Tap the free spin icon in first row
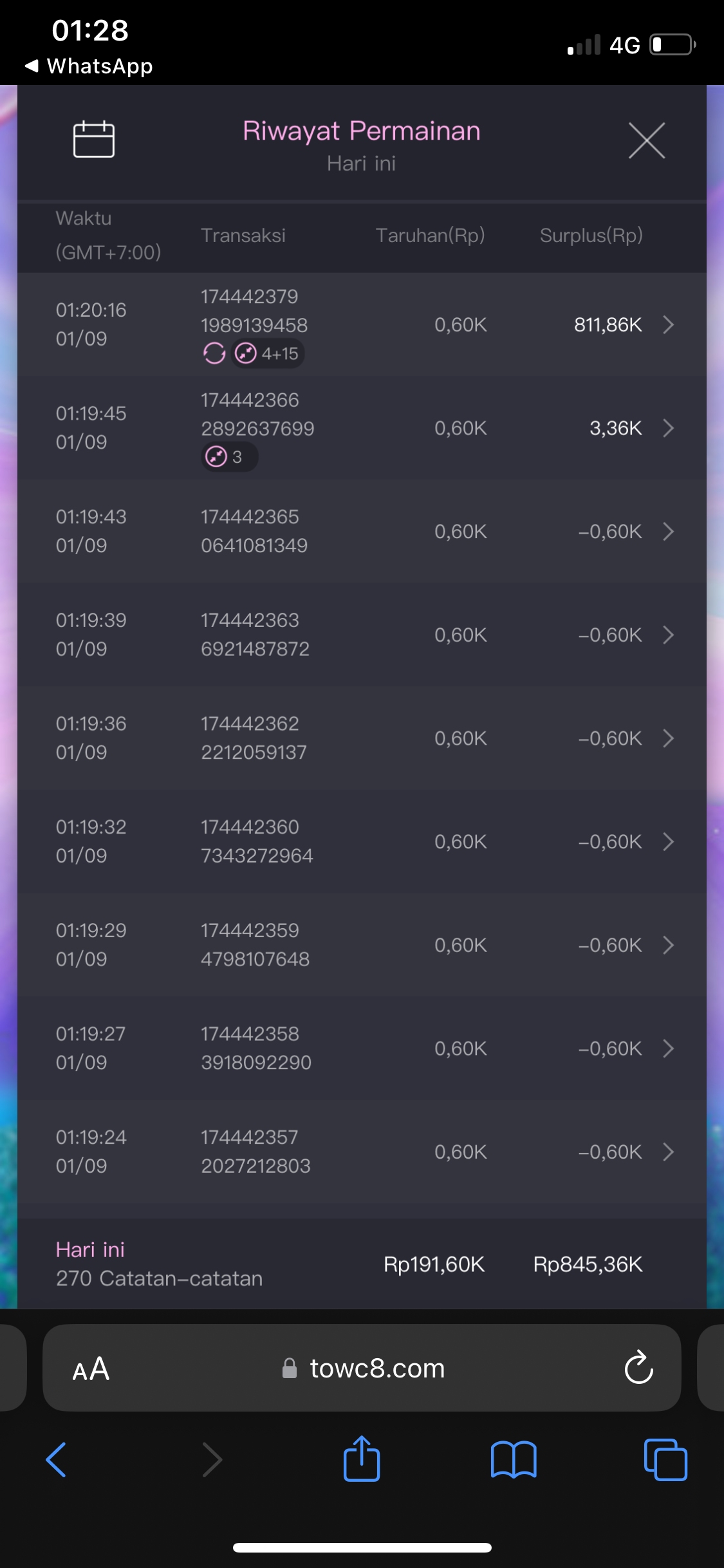This screenshot has width=724, height=1568. pos(214,353)
